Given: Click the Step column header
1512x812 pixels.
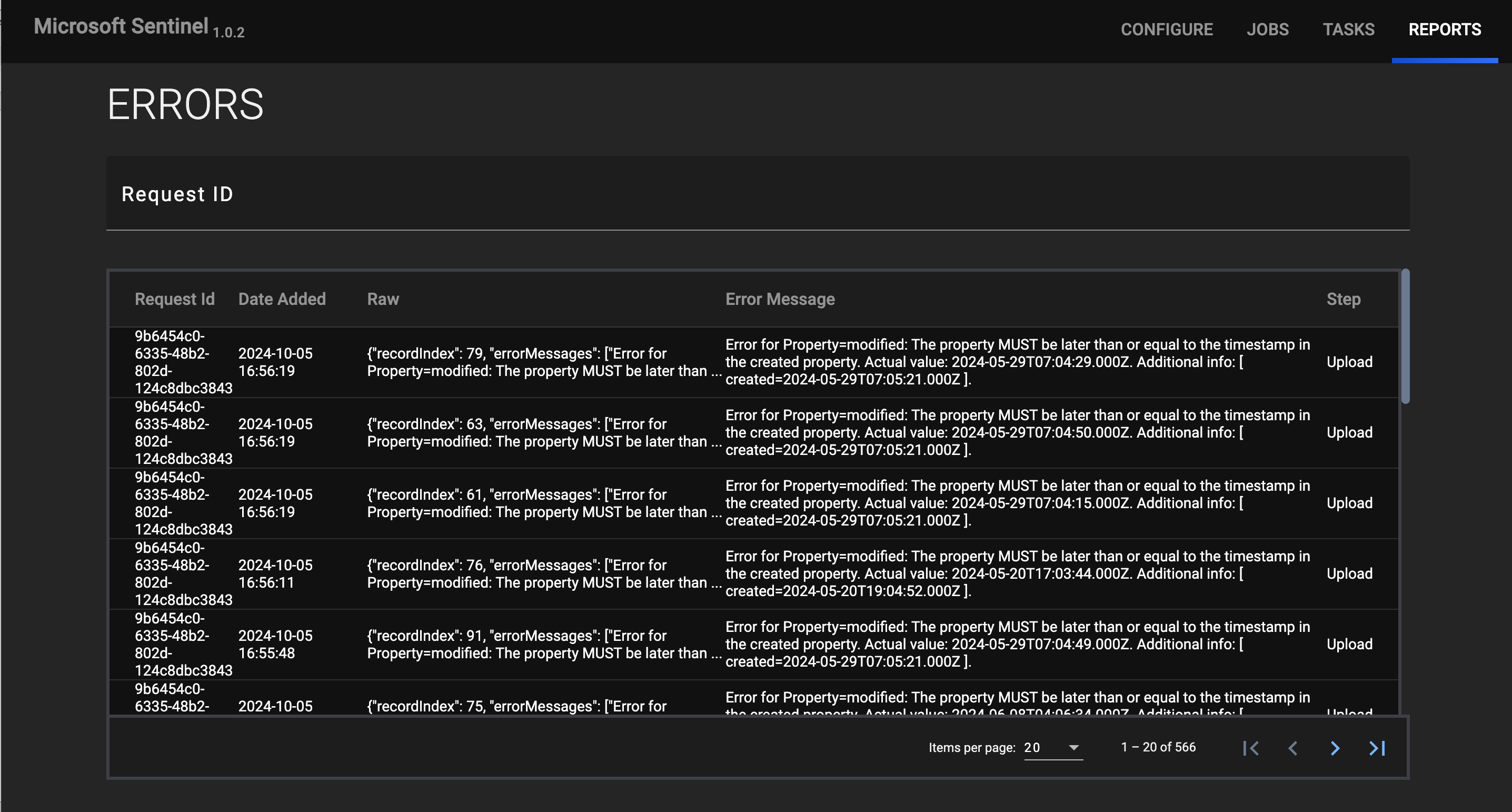Looking at the screenshot, I should click(1343, 299).
